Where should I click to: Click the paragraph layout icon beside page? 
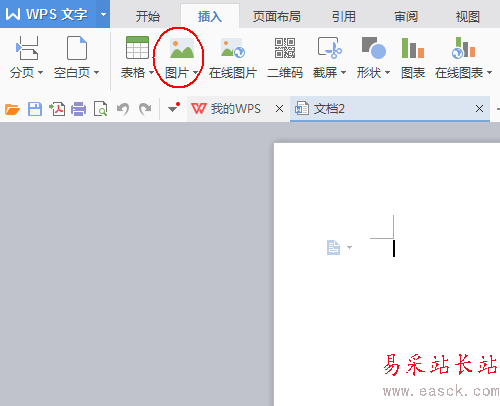click(333, 248)
